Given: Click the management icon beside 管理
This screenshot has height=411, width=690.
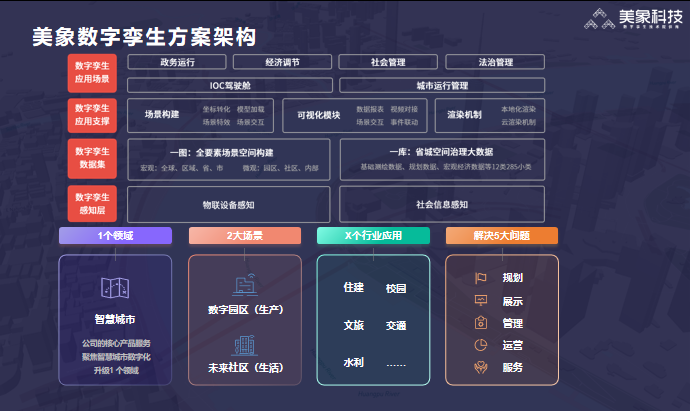Looking at the screenshot, I should click(480, 323).
